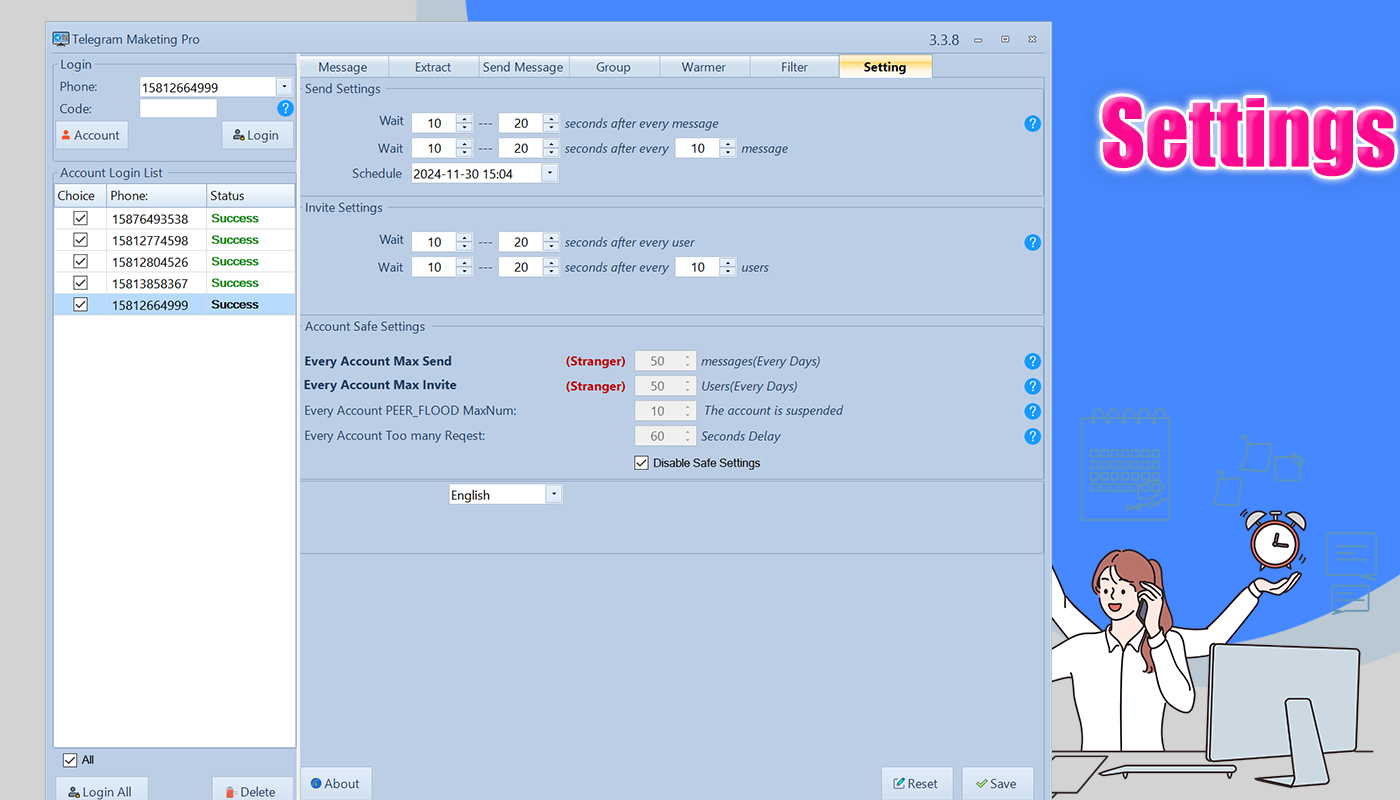Click the Telegram Marketing Pro app icon

[61, 39]
